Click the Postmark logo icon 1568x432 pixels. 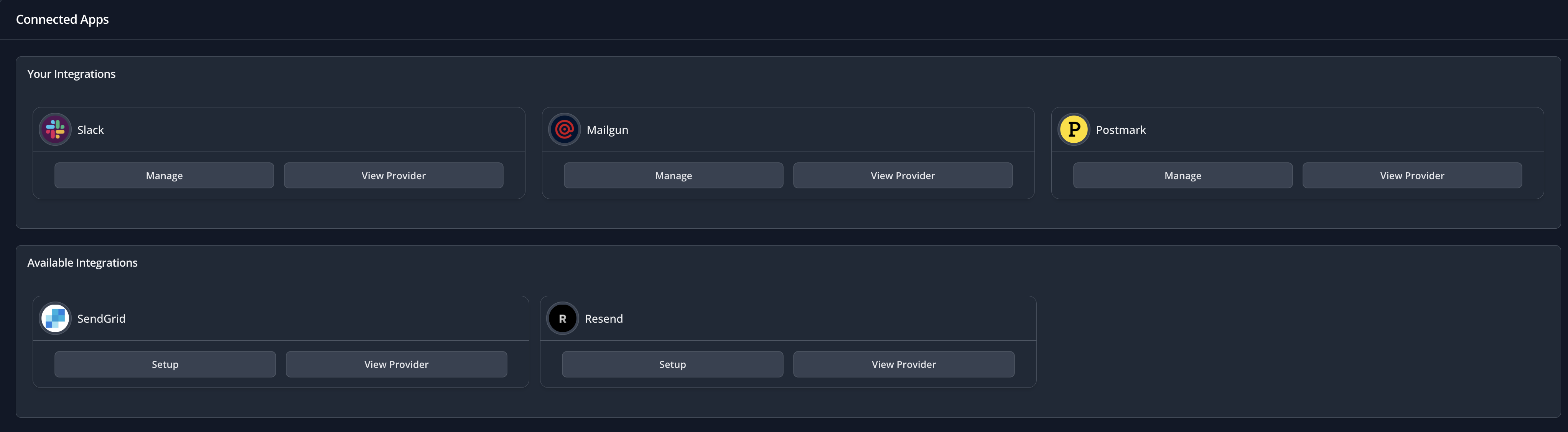tap(1074, 130)
